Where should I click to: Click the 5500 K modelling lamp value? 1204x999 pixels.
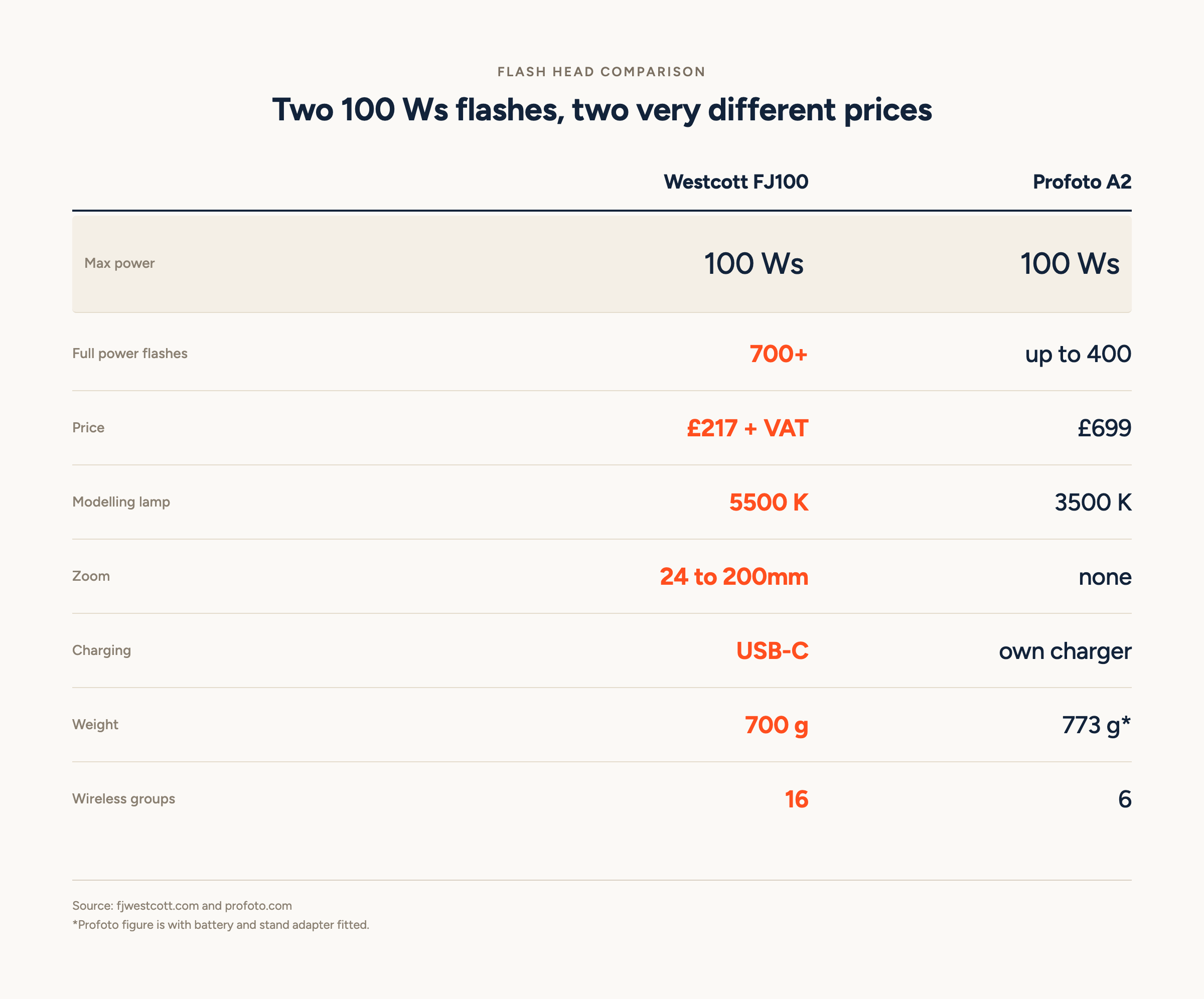(769, 502)
